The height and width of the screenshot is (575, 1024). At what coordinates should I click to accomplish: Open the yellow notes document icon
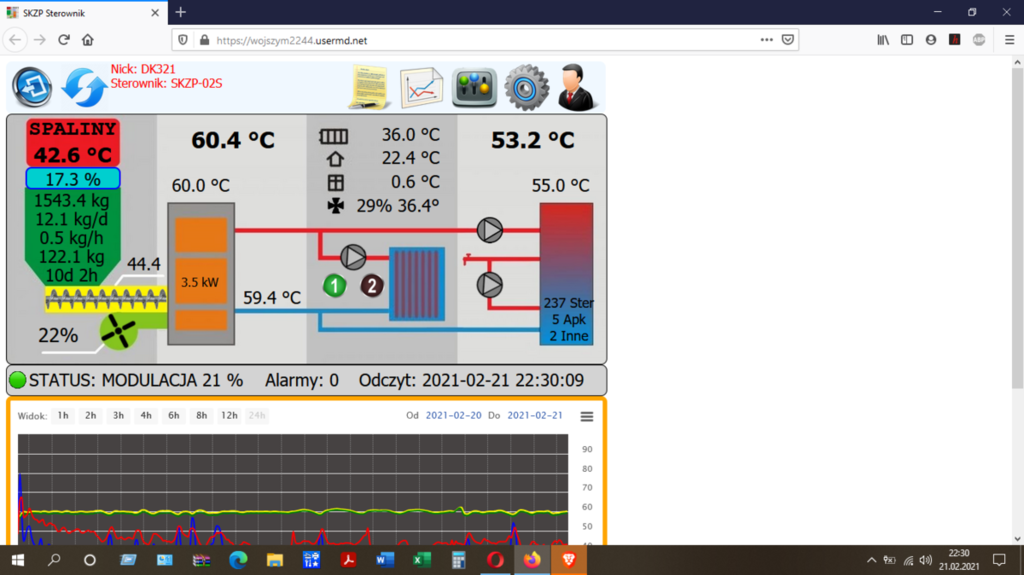(369, 87)
